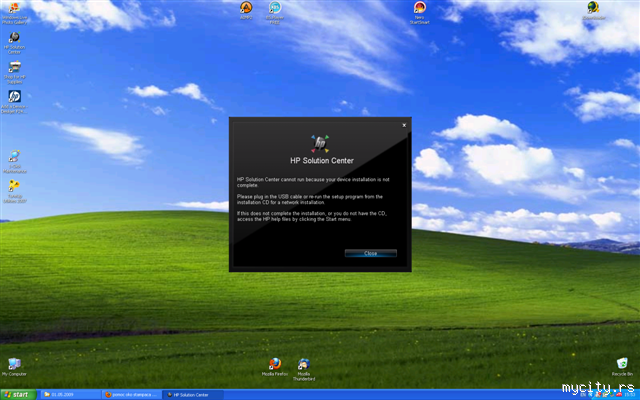Viewport: 640px width, 400px height.
Task: Click the Close button in HP Solution Center dialog
Action: click(x=371, y=253)
